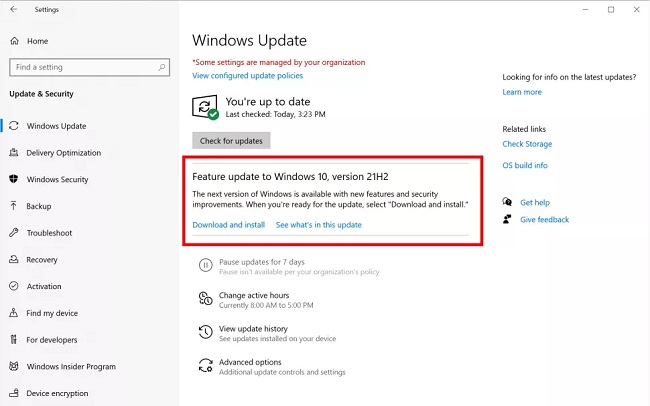This screenshot has width=650, height=406.
Task: Open the Troubleshoot section
Action: (x=49, y=233)
